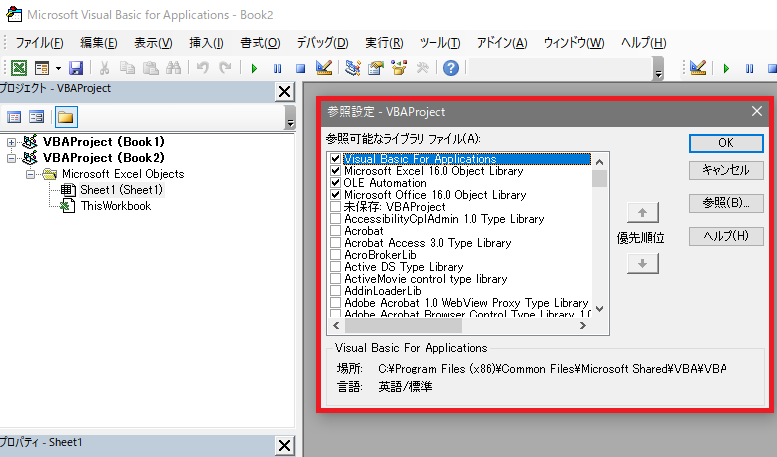The height and width of the screenshot is (457, 777).
Task: Click the Undo arrow icon
Action: tap(202, 68)
